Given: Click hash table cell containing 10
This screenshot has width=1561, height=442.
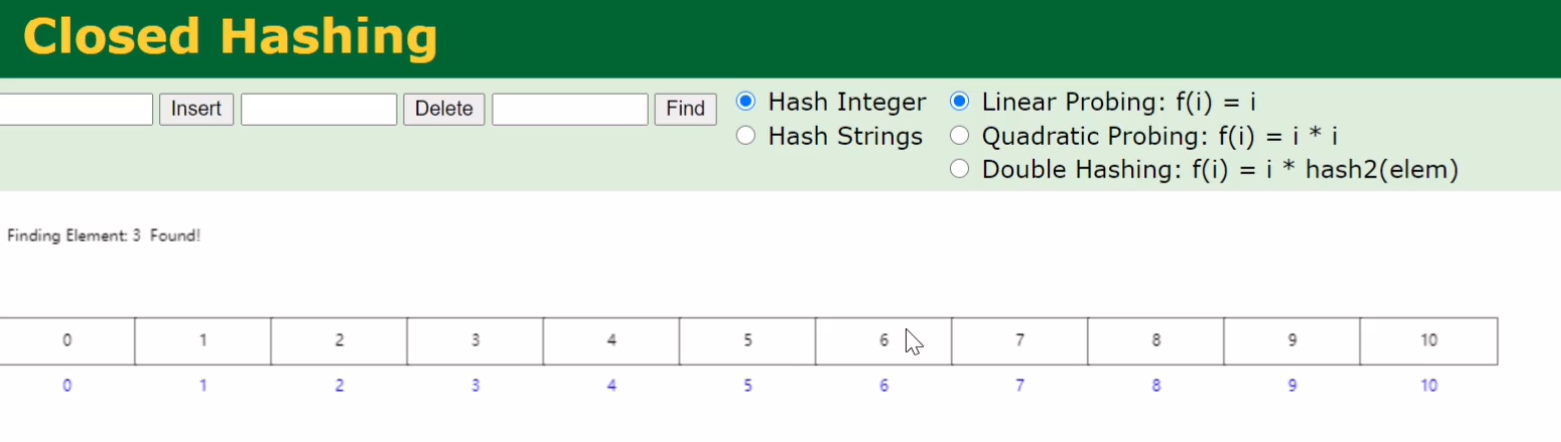Looking at the screenshot, I should point(1428,341).
